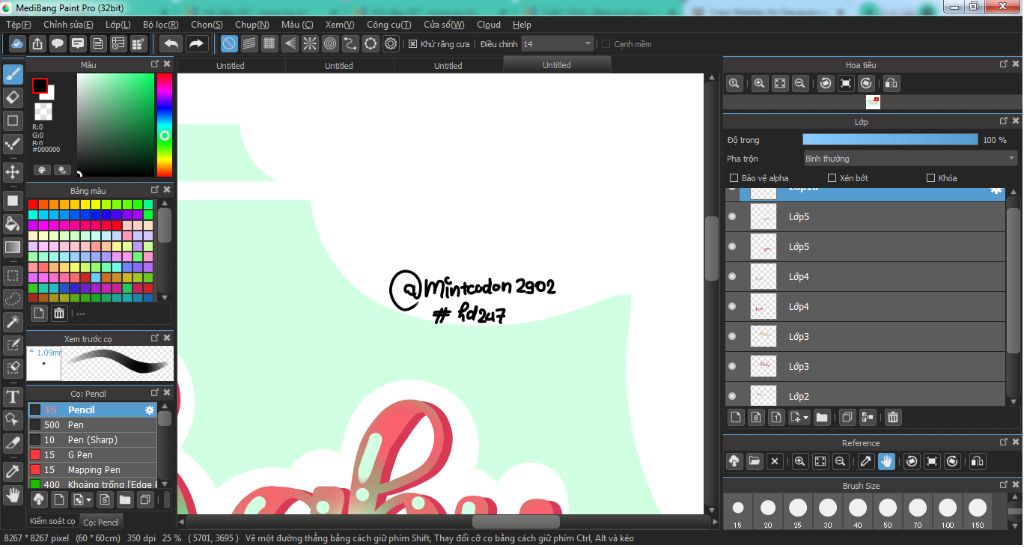
Task: Select the Pen (Sharp) brush
Action: [x=92, y=440]
